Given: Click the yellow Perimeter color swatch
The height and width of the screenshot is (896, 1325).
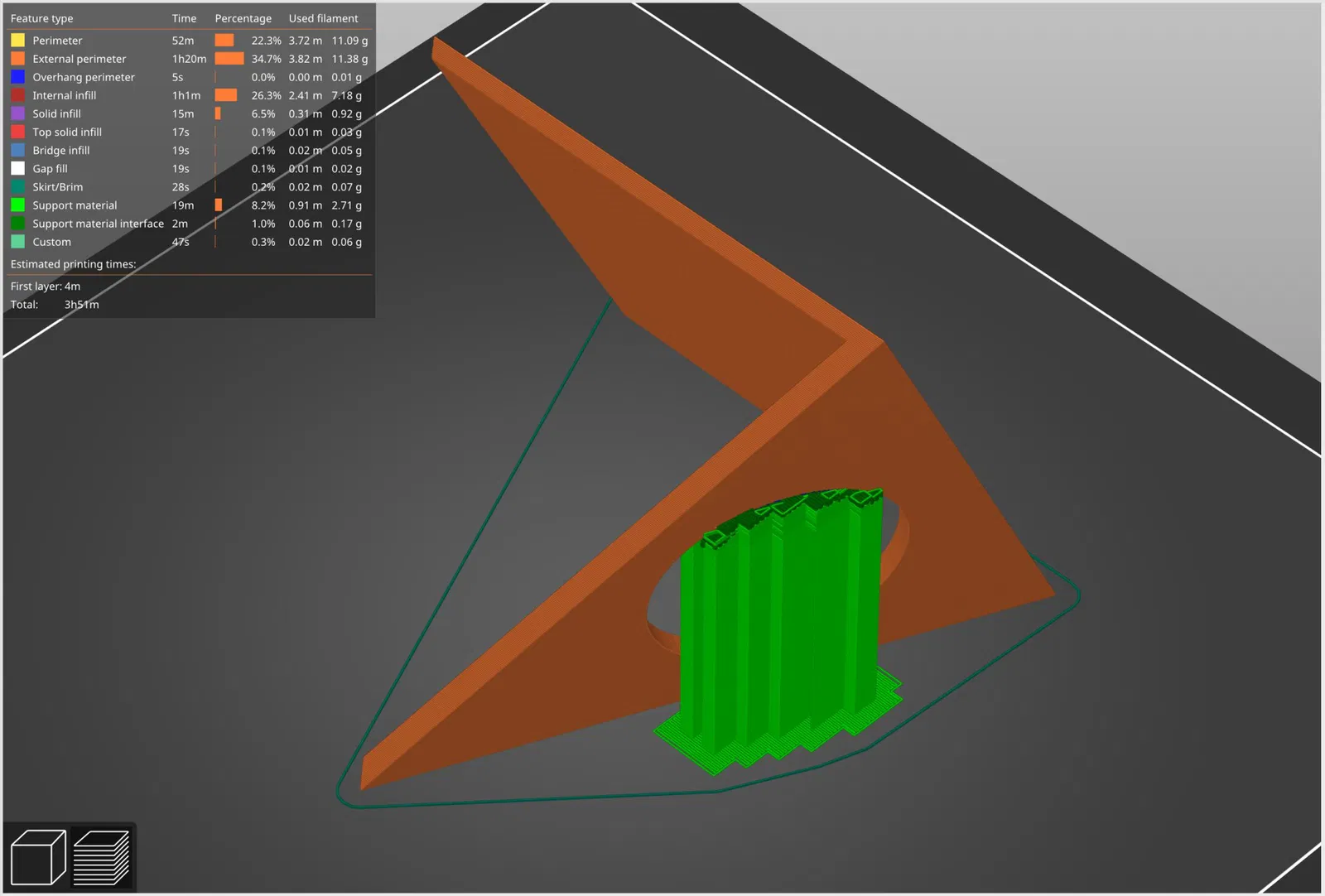Looking at the screenshot, I should pyautogui.click(x=17, y=41).
